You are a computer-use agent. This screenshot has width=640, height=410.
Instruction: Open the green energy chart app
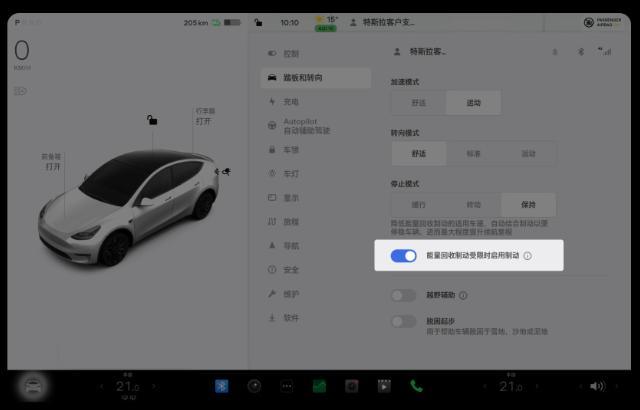[319, 386]
